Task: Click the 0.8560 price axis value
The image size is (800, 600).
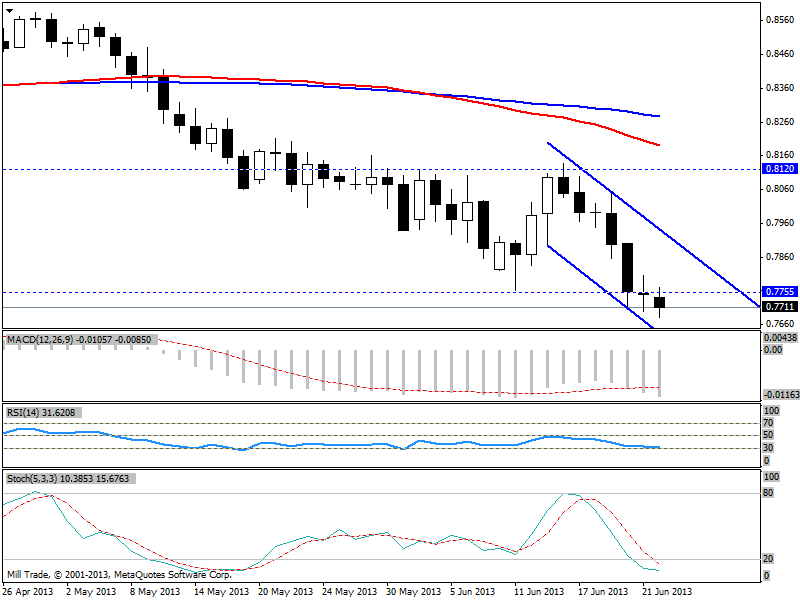Action: 780,20
